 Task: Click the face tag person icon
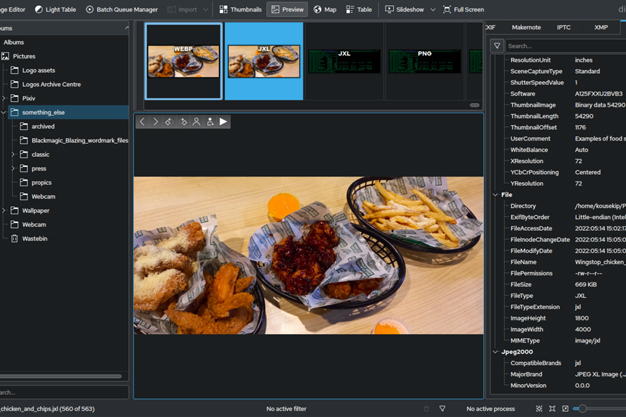(x=196, y=122)
